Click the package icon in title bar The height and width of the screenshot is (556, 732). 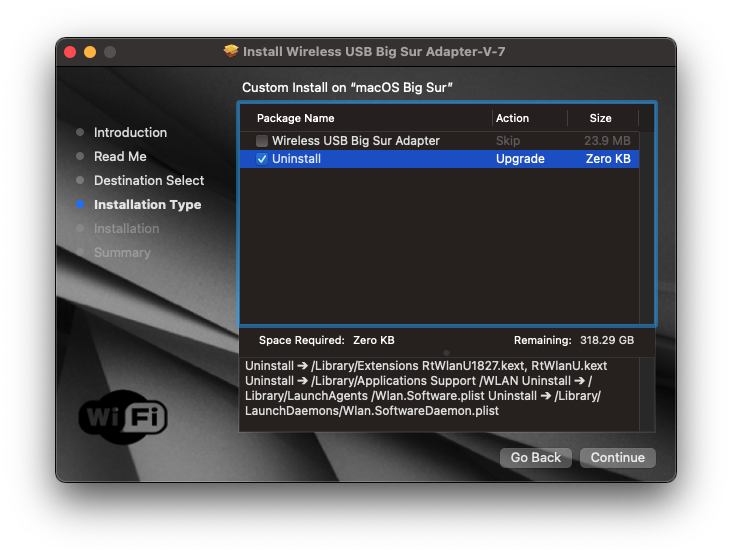pyautogui.click(x=231, y=51)
